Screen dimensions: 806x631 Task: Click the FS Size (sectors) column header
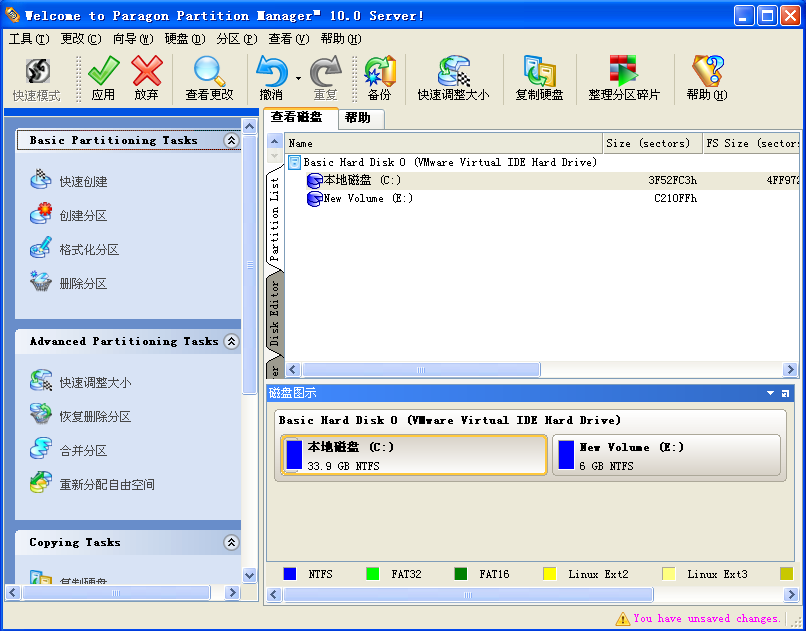(x=752, y=143)
